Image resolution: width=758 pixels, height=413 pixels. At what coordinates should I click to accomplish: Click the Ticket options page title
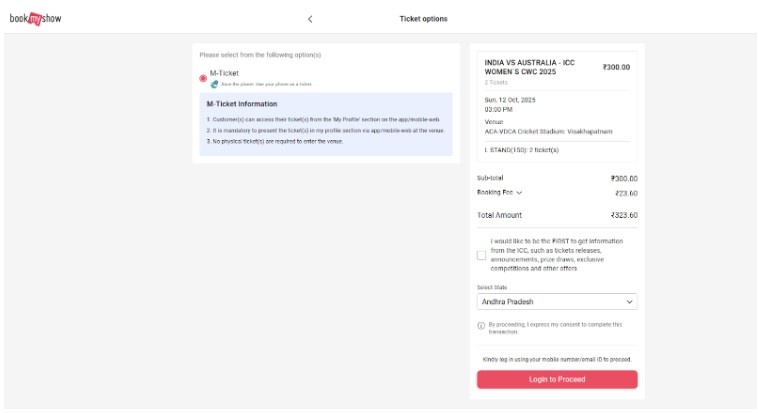[x=423, y=19]
